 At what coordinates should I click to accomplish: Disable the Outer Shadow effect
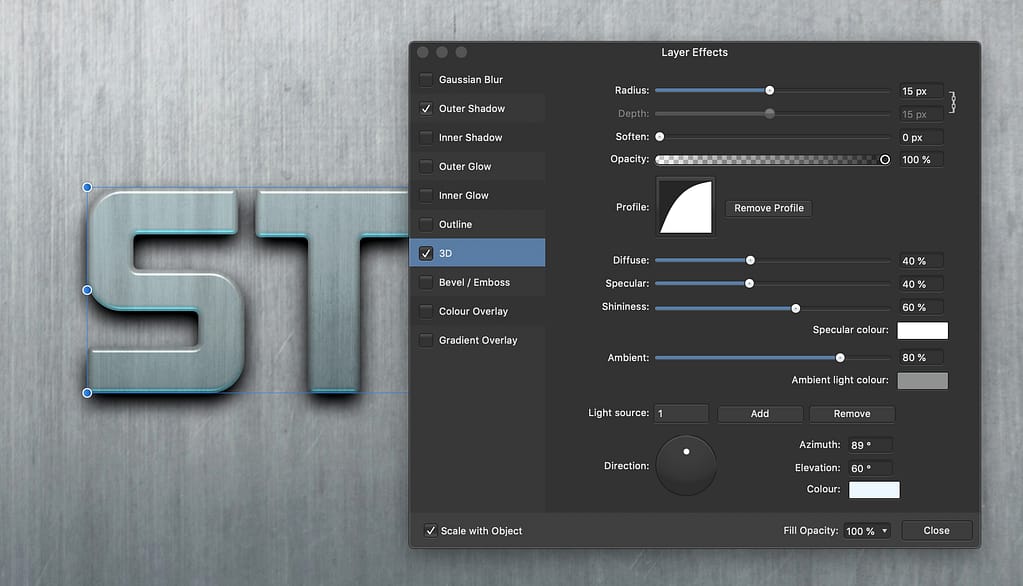click(426, 108)
